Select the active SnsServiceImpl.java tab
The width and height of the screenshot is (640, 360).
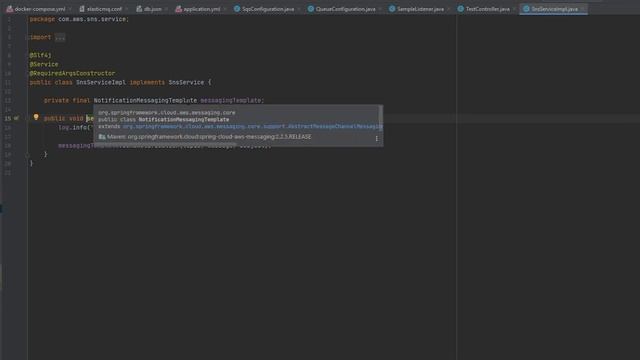[554, 9]
